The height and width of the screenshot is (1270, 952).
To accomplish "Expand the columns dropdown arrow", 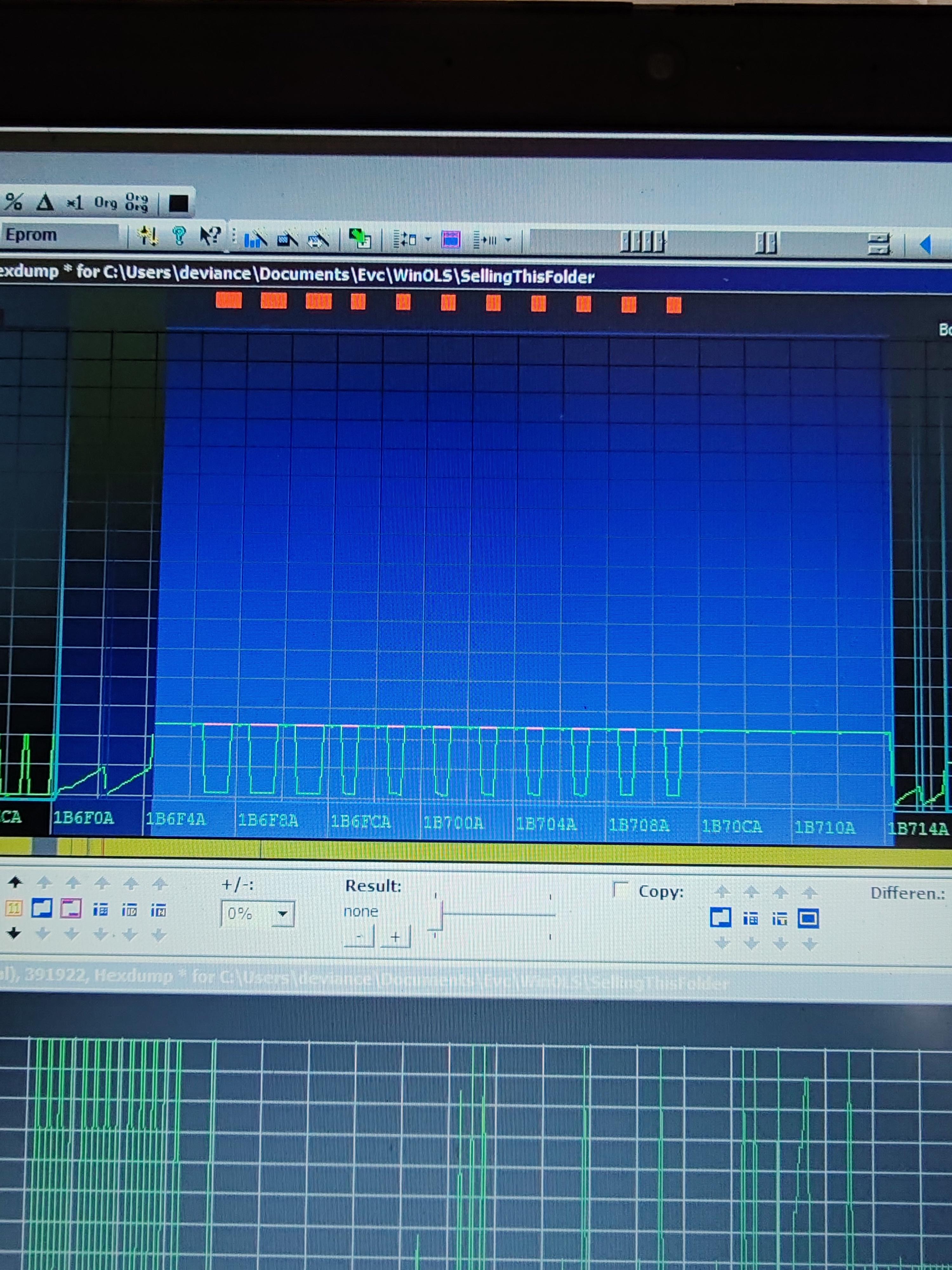I will pyautogui.click(x=508, y=240).
